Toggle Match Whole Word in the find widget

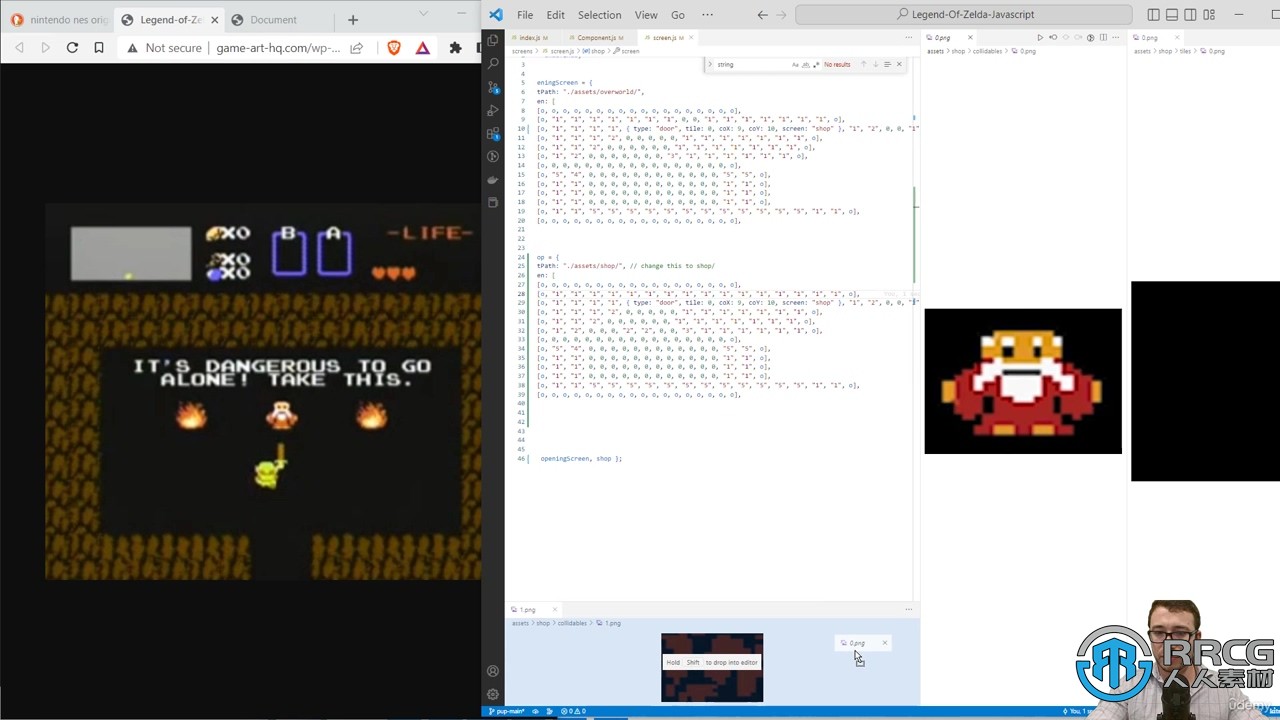[806, 64]
